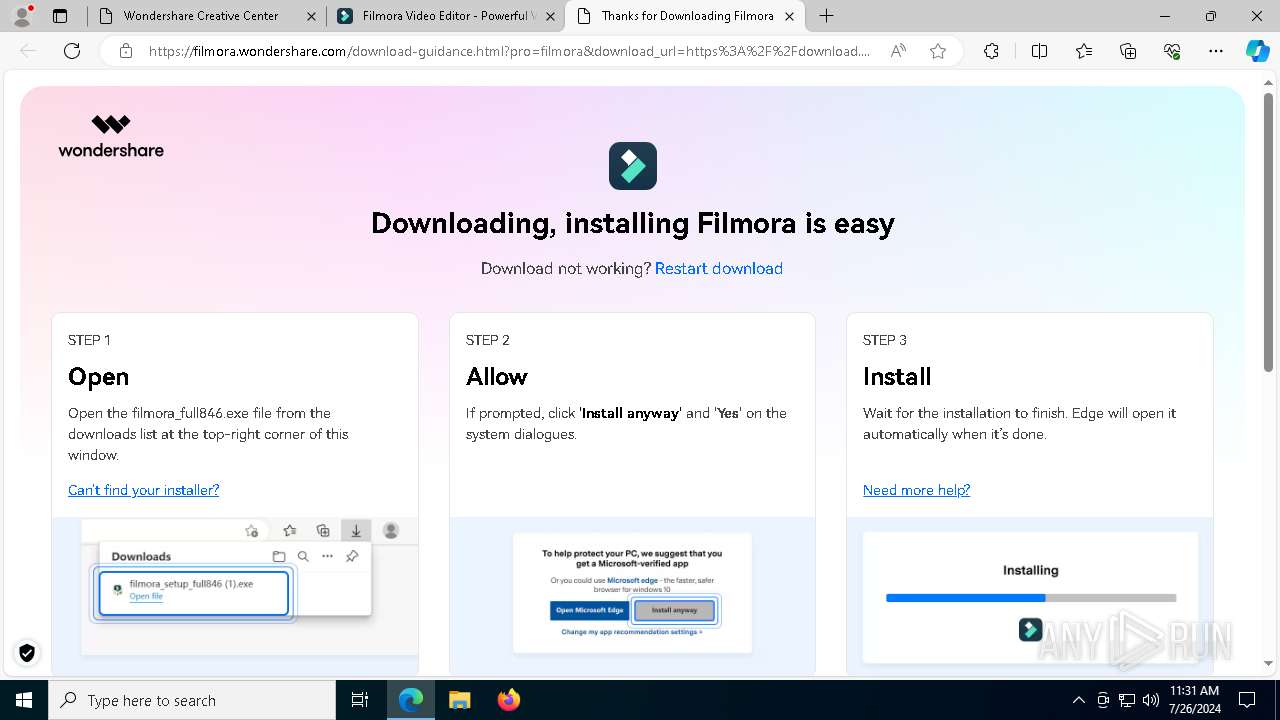
Task: View site information lock icon
Action: click(126, 51)
